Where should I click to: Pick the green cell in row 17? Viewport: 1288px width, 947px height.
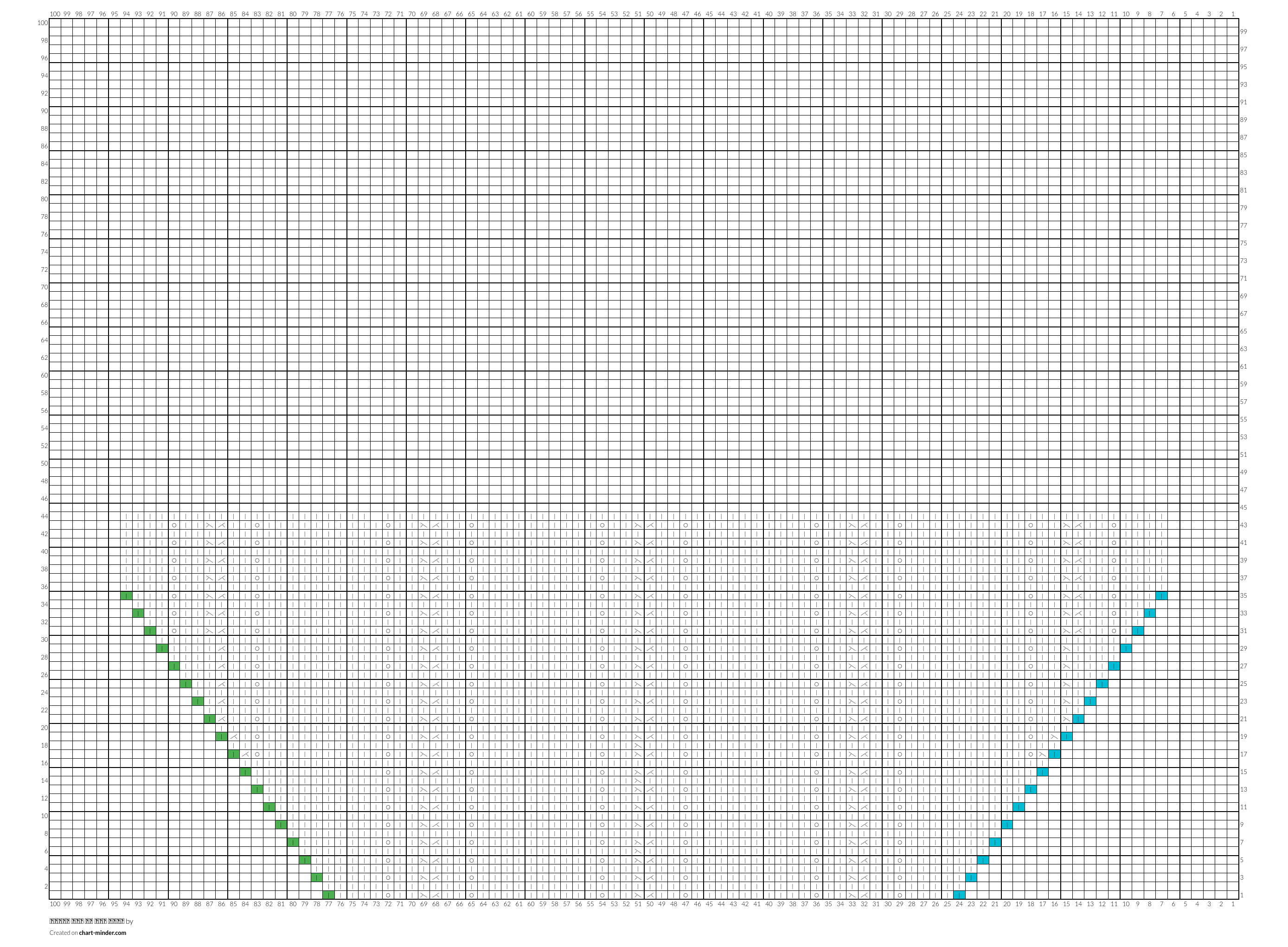(233, 754)
